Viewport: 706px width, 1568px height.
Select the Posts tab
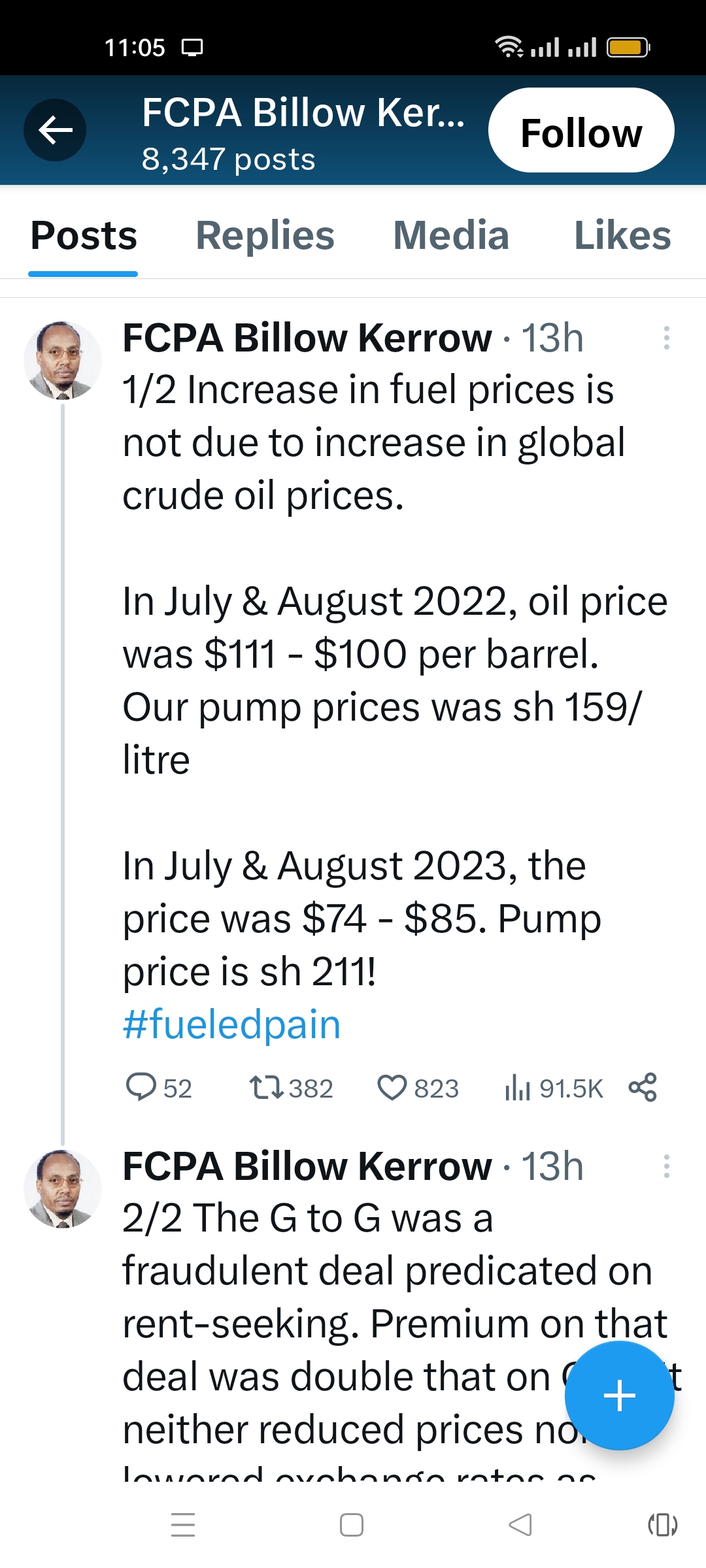tap(84, 236)
